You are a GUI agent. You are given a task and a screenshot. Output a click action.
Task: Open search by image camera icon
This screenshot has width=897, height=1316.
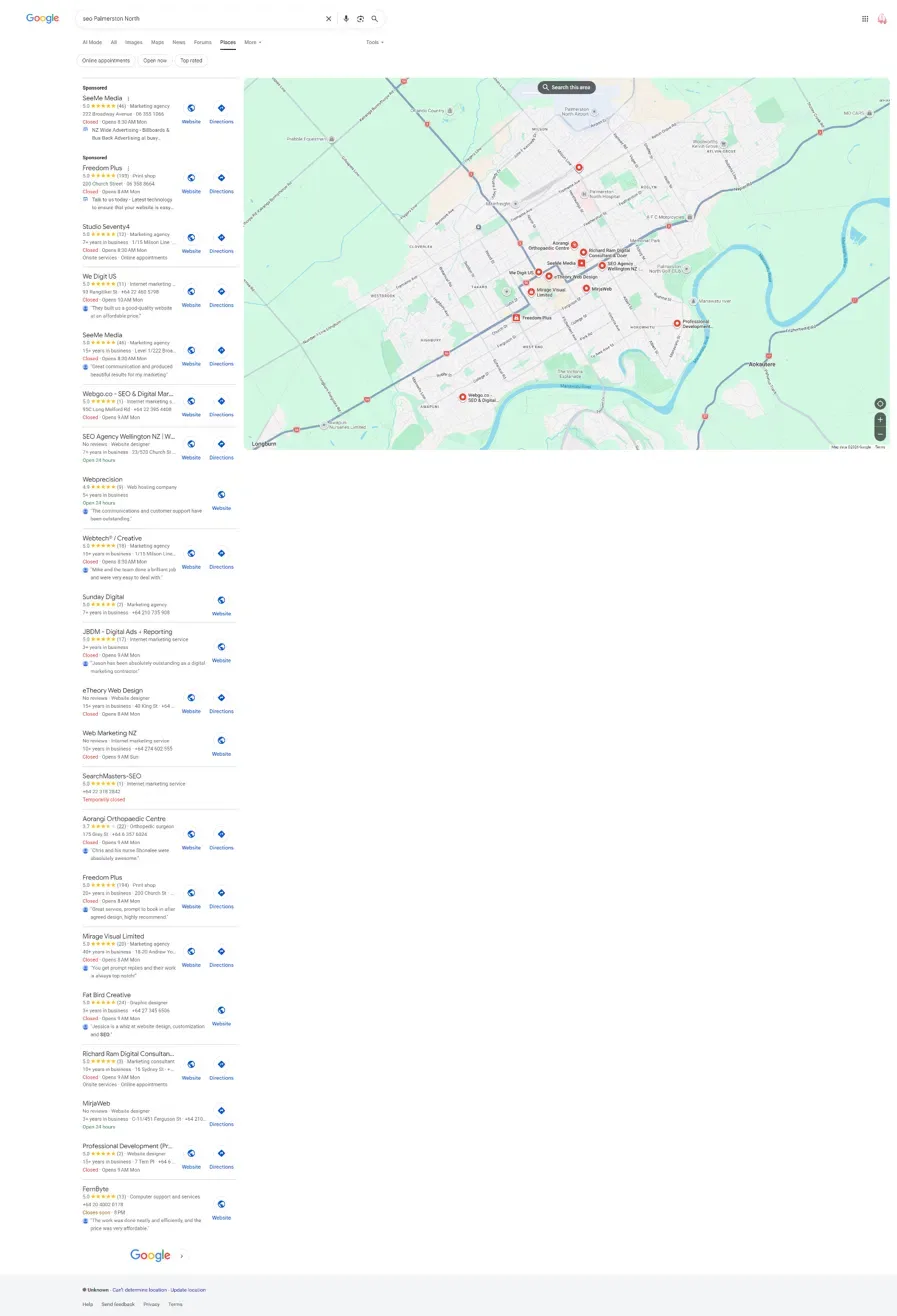click(x=360, y=18)
